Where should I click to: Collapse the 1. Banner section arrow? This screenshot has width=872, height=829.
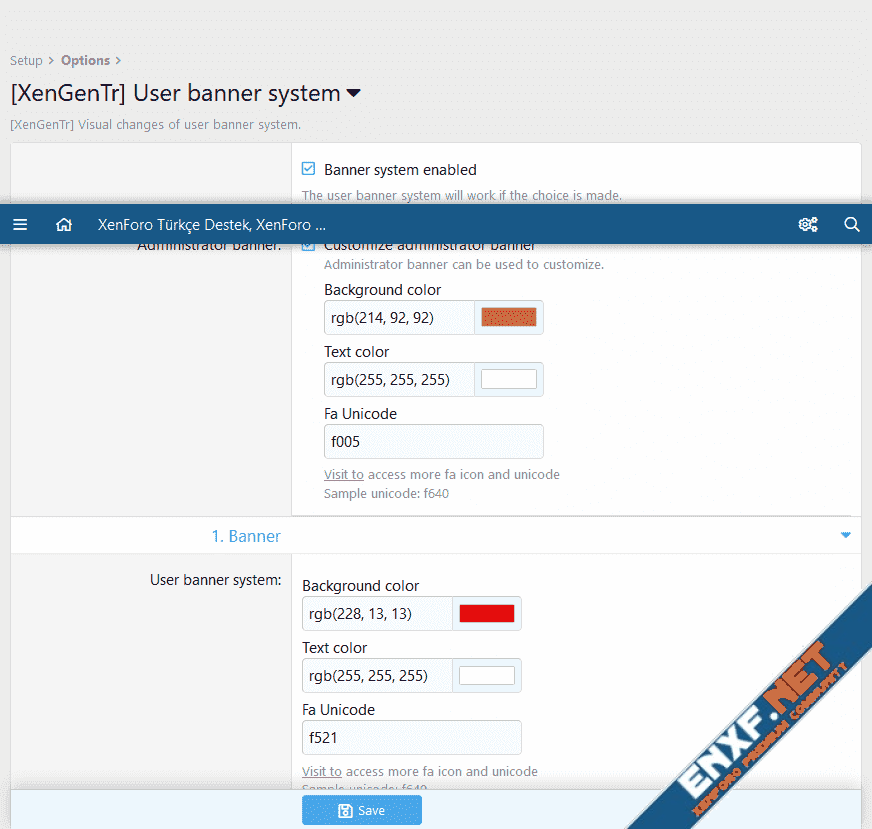pos(846,535)
